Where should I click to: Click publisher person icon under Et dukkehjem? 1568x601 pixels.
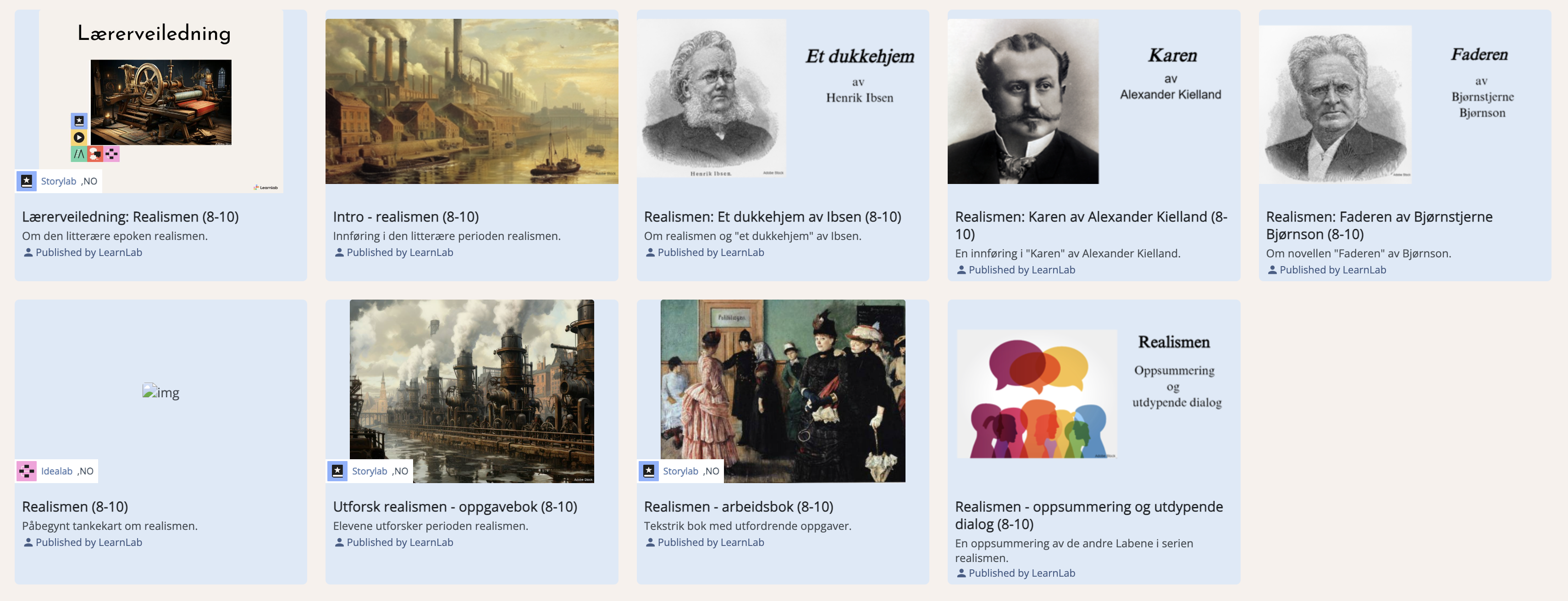(650, 252)
